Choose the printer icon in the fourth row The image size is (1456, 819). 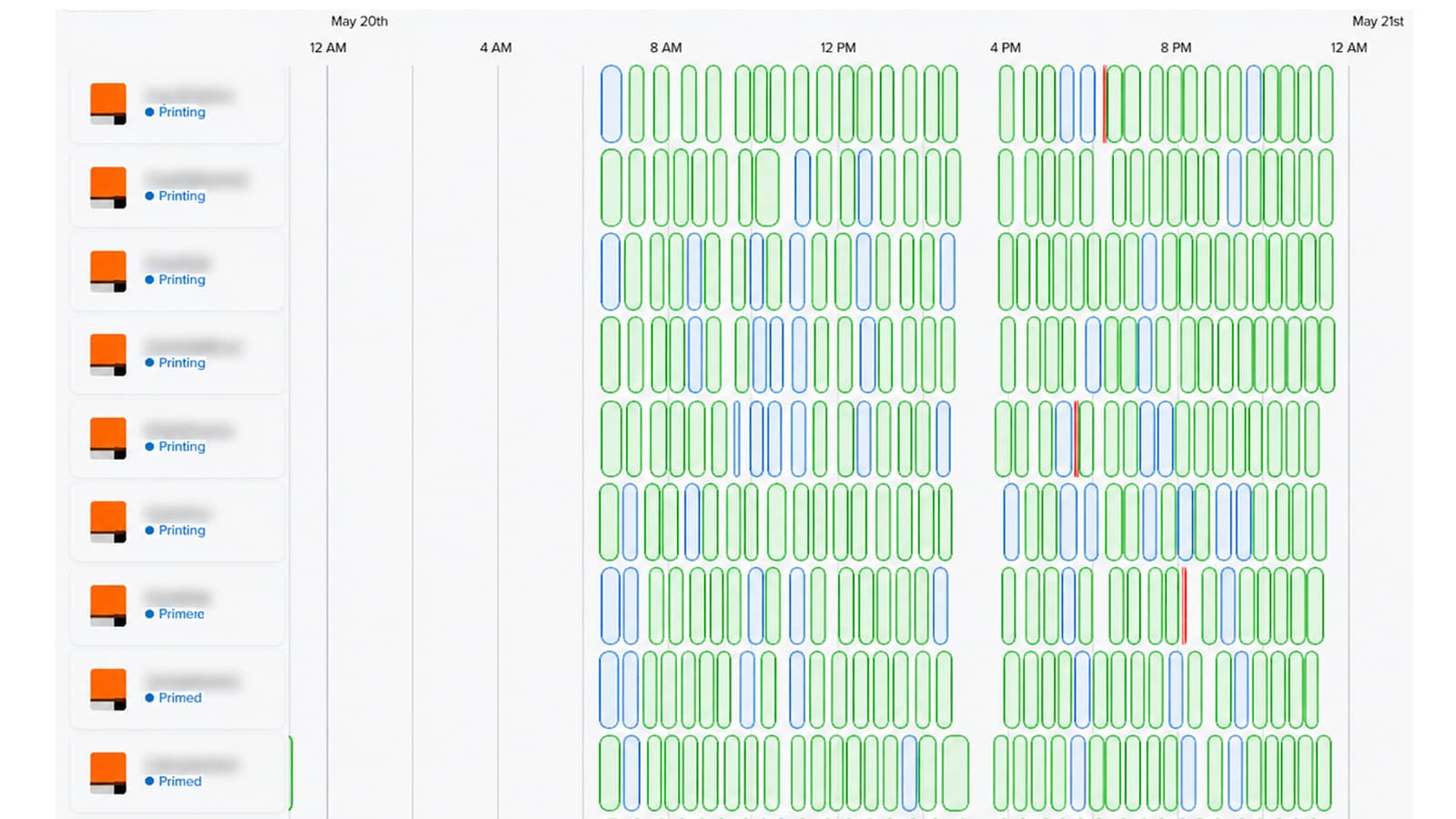click(x=108, y=354)
